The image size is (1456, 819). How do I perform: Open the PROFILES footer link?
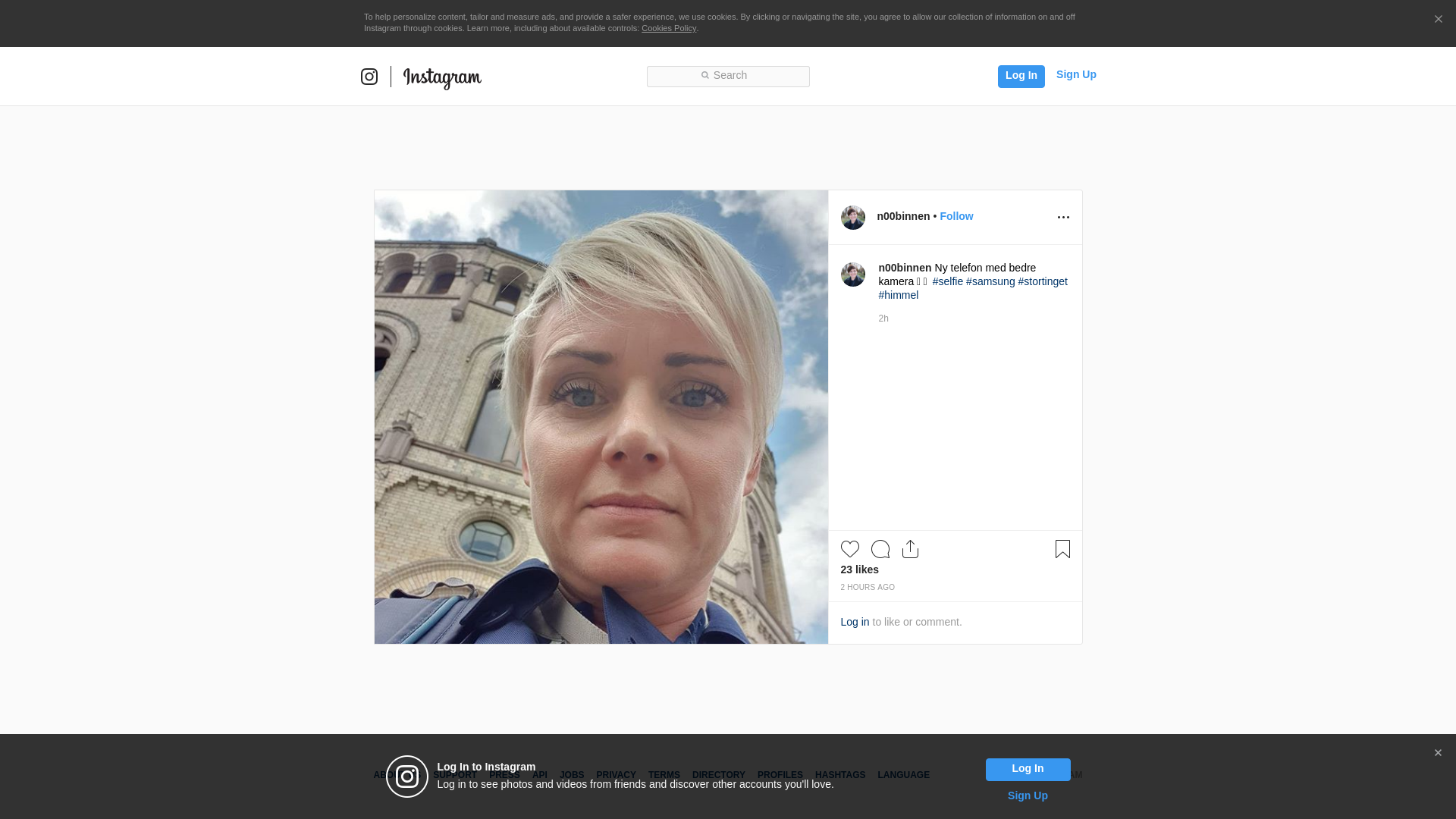coord(780,775)
